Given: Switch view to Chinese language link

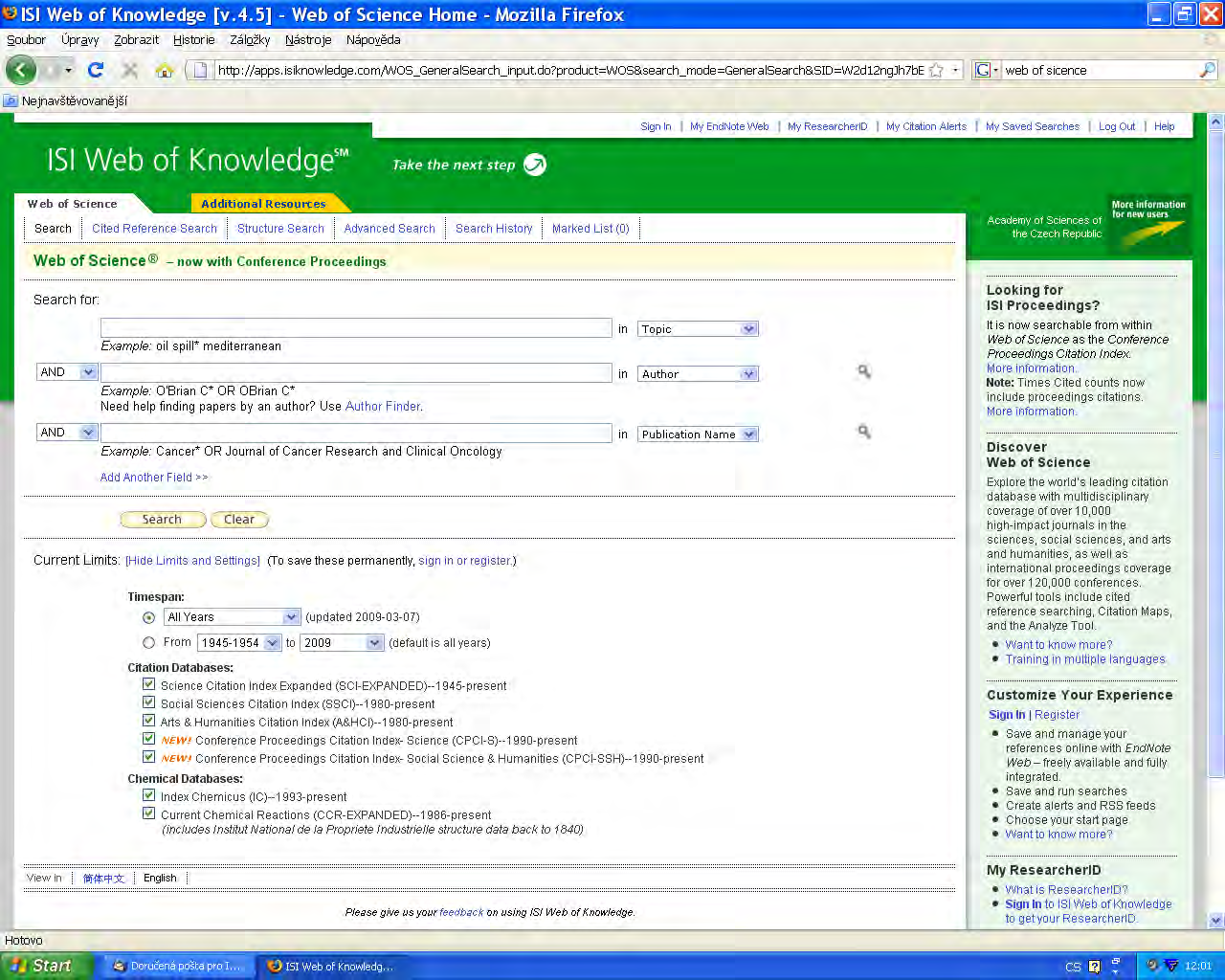Looking at the screenshot, I should (x=103, y=879).
